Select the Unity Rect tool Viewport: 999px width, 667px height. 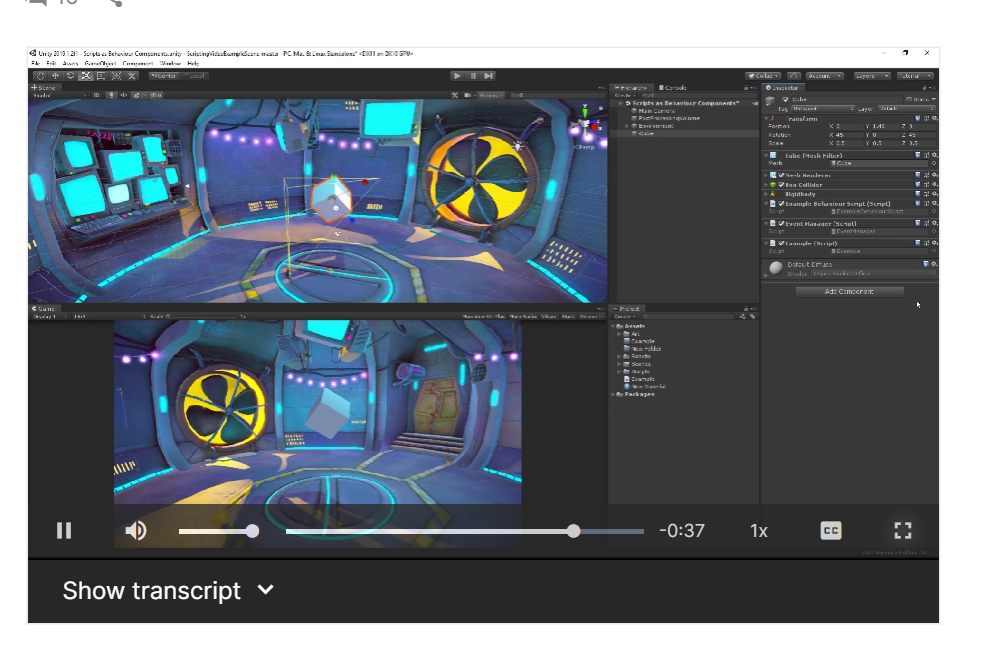pyautogui.click(x=101, y=76)
